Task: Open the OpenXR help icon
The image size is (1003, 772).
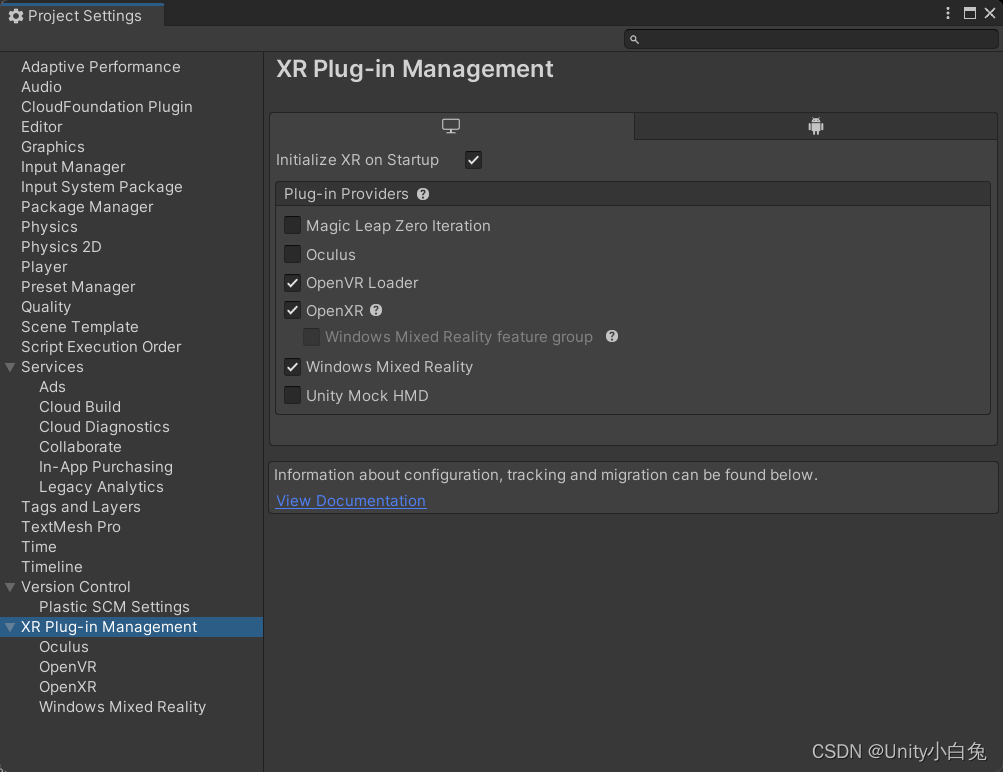Action: (x=376, y=310)
